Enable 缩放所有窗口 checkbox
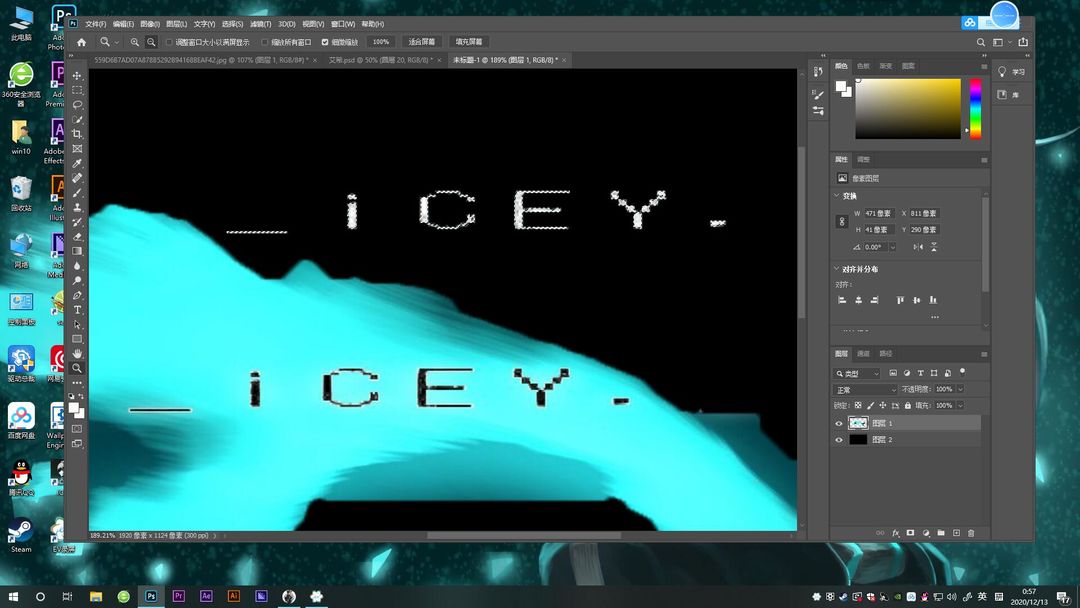Viewport: 1080px width, 608px height. point(264,42)
